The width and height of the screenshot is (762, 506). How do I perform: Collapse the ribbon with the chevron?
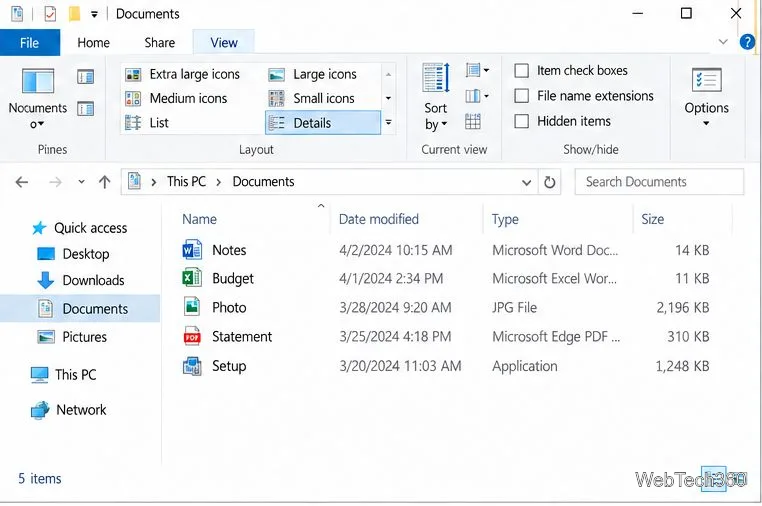(723, 42)
